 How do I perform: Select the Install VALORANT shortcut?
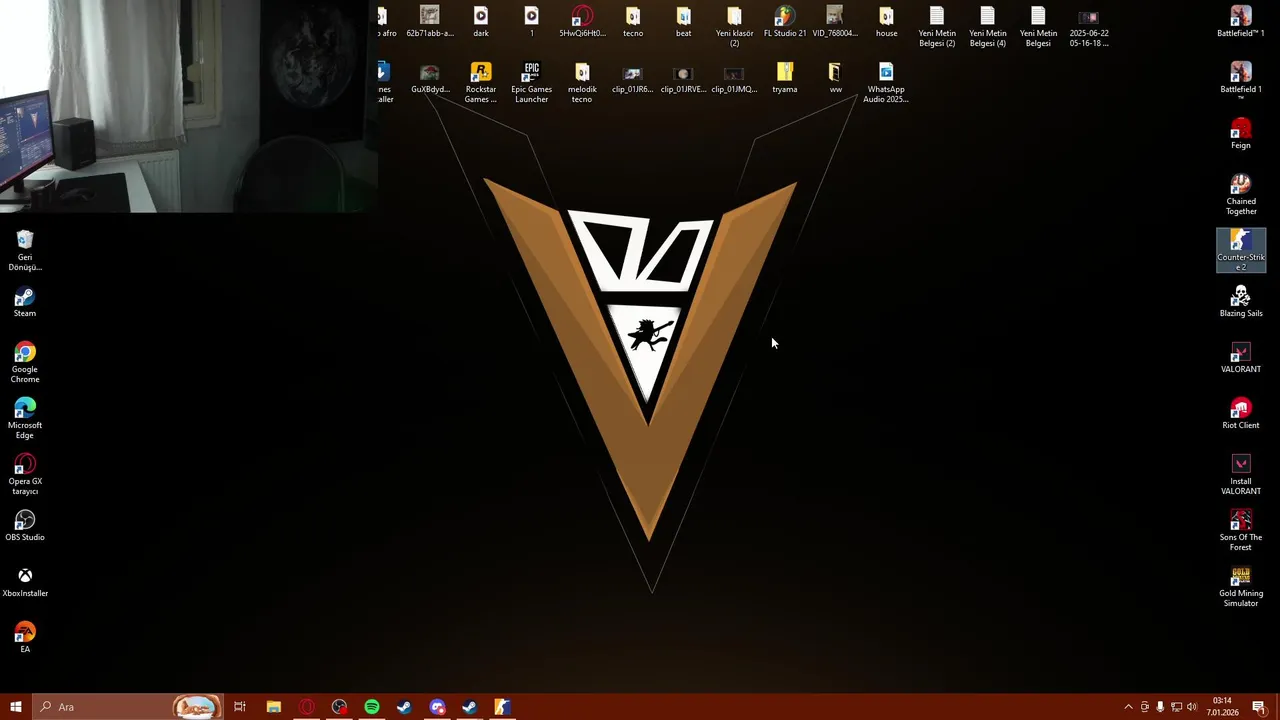point(1241,474)
